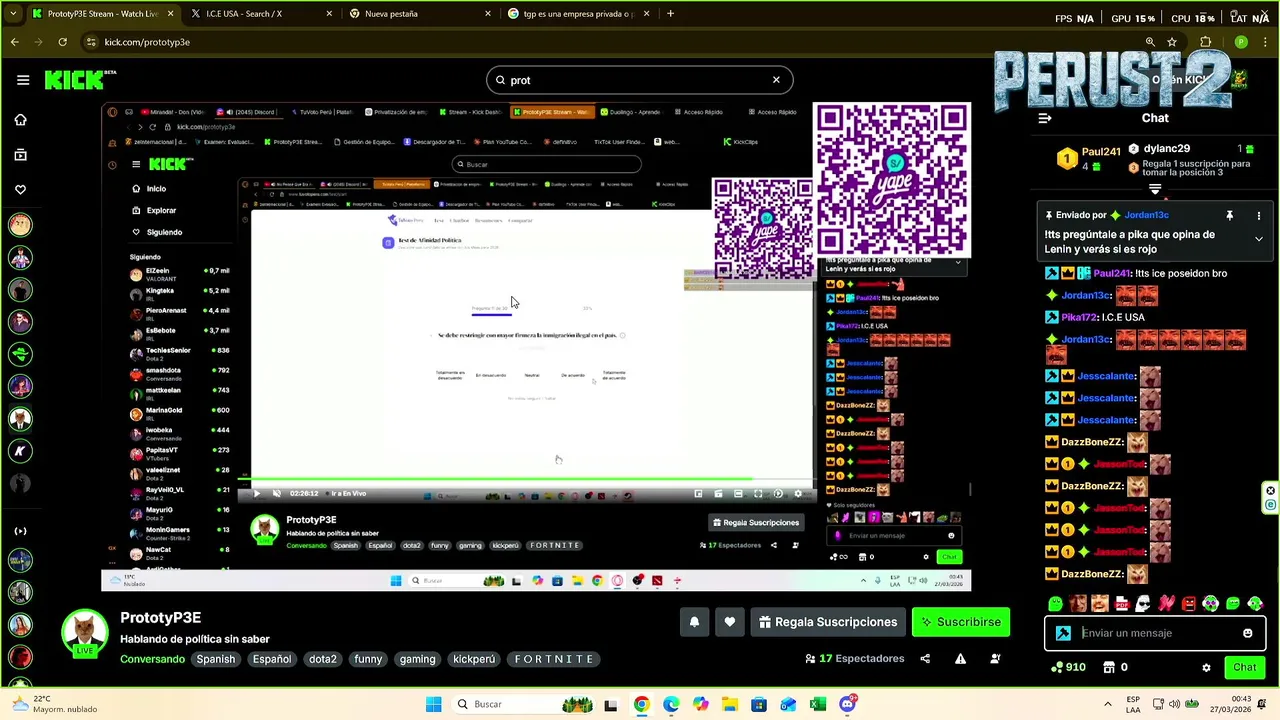Screen dimensions: 1280x720
Task: Open Excel from the taskbar
Action: click(x=818, y=704)
